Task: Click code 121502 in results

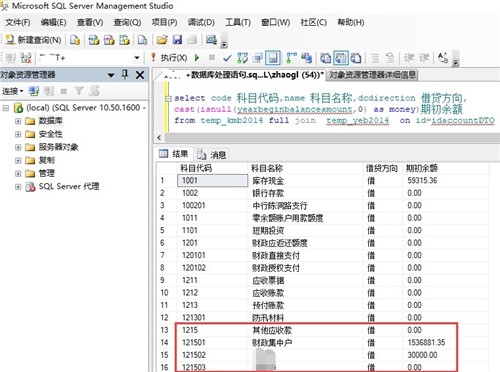Action: tap(194, 355)
